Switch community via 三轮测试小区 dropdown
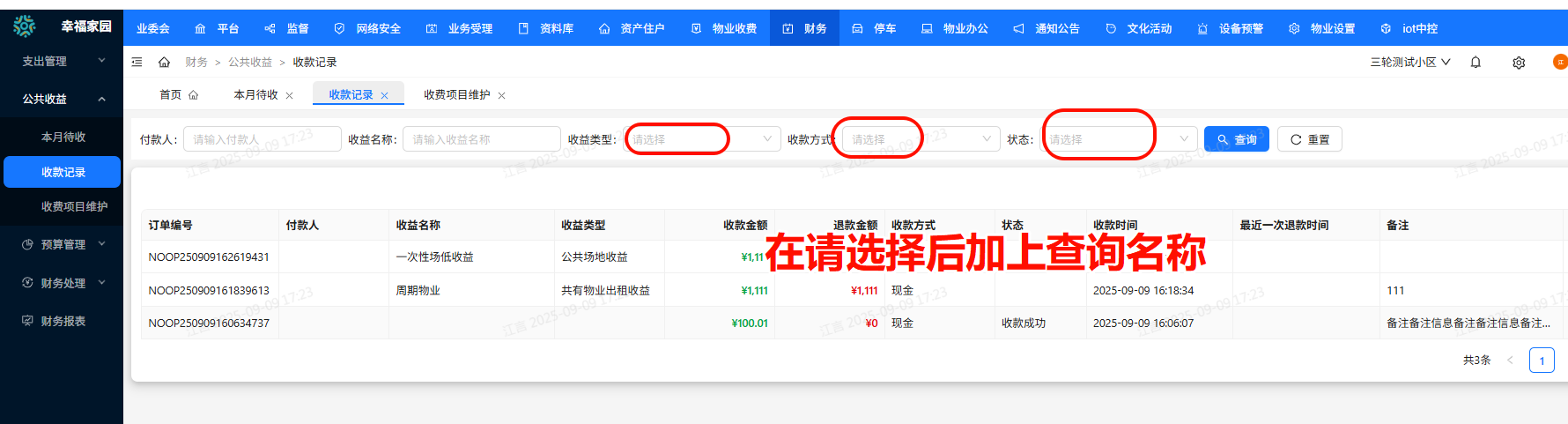1568x424 pixels. click(1409, 63)
